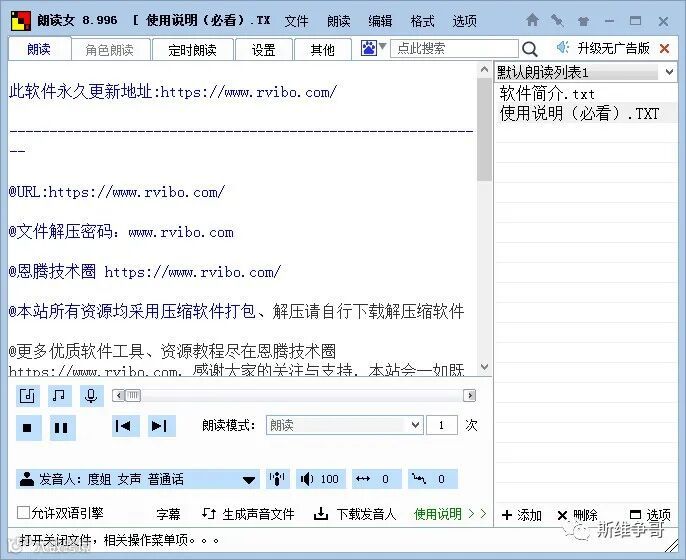
Task: Click the arrows after 使用说明
Action: 477,514
